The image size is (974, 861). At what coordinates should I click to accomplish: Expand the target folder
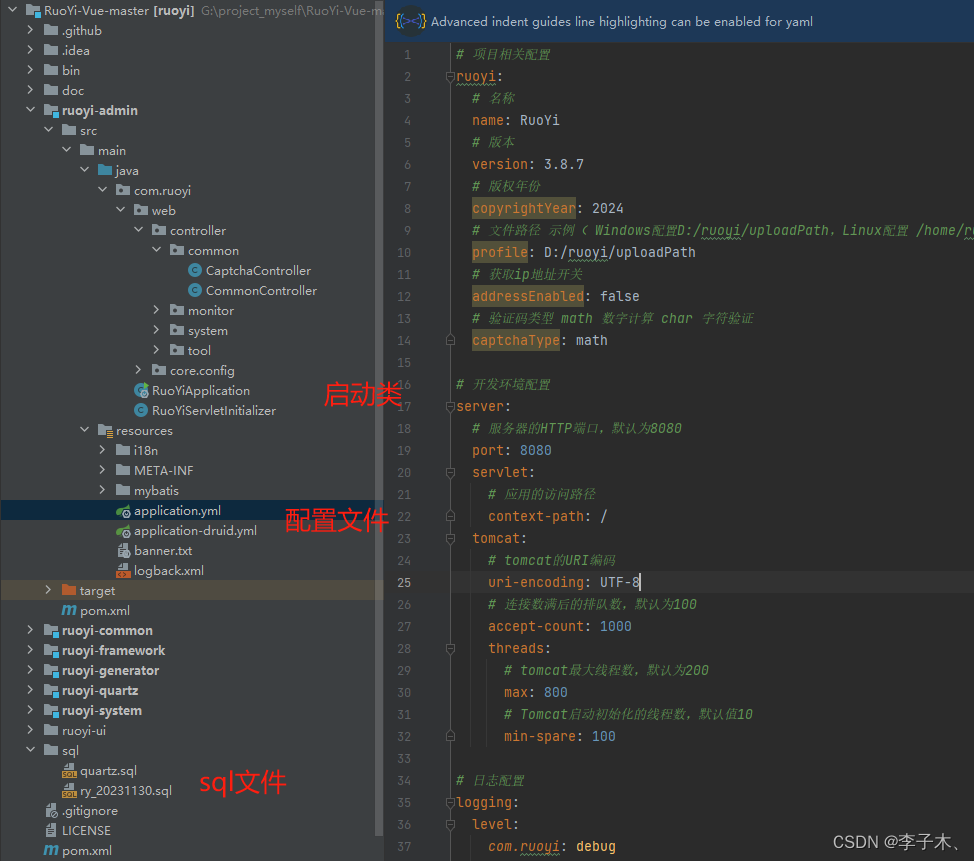pos(48,590)
